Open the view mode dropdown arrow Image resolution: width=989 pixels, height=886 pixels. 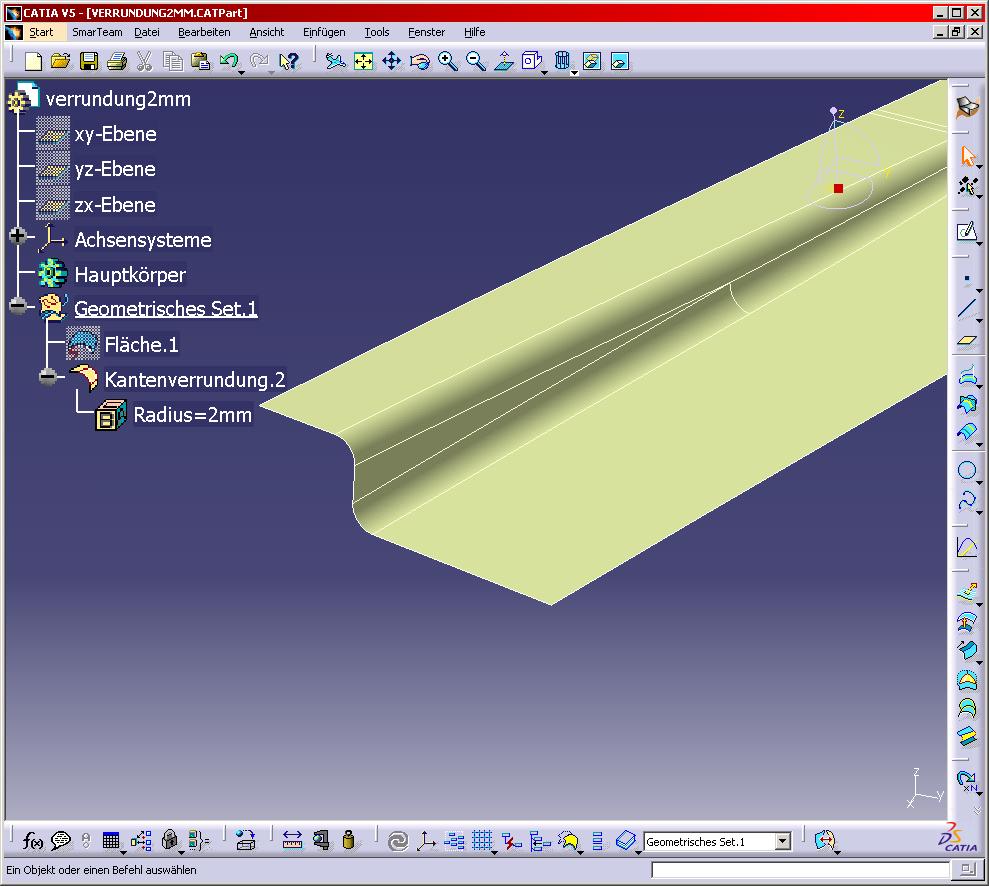click(x=574, y=73)
